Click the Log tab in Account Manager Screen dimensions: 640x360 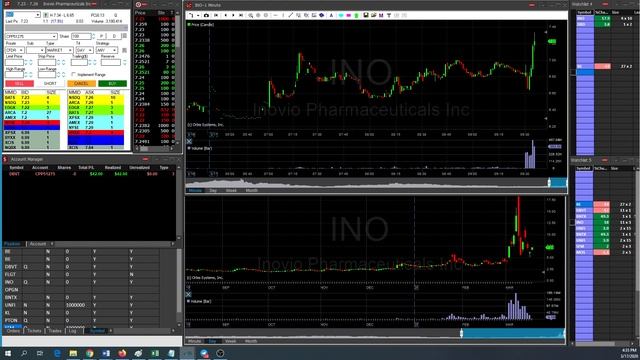[73, 331]
